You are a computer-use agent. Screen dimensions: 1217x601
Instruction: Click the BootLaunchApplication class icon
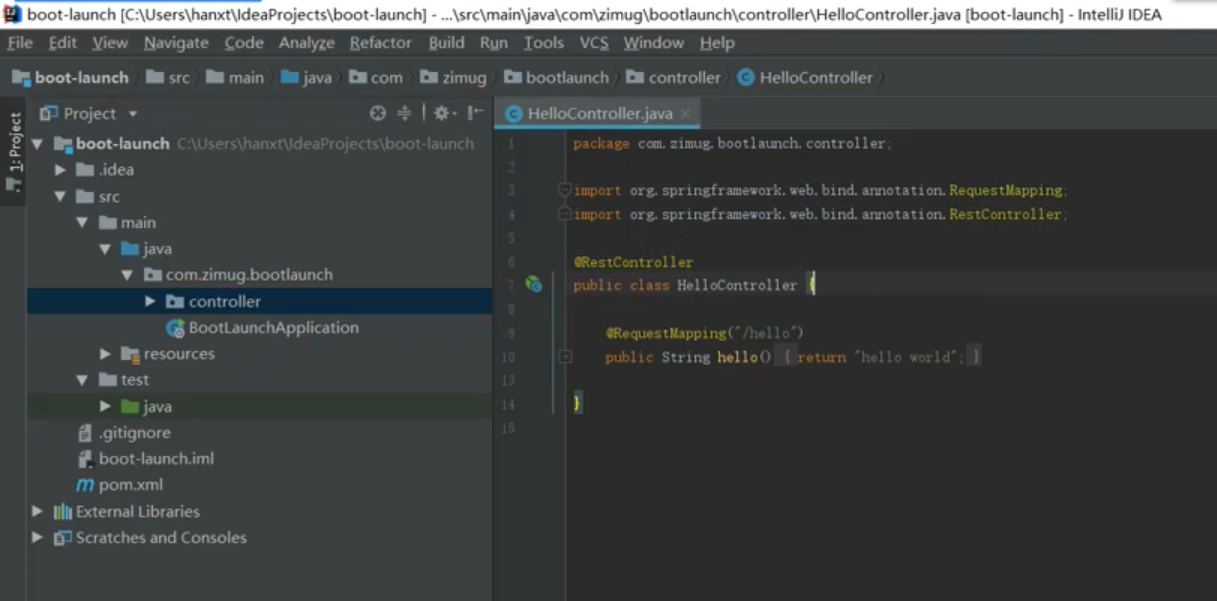[x=175, y=328]
